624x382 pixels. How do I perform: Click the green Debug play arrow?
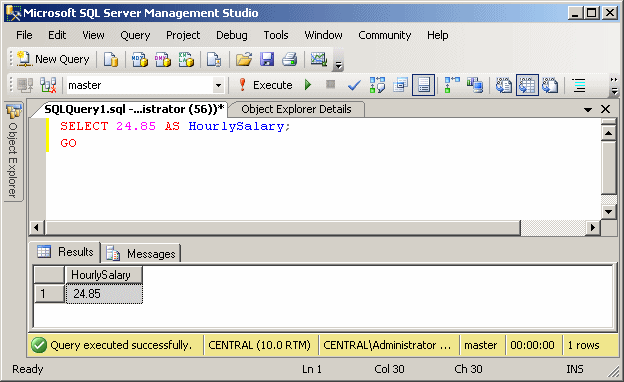point(308,85)
